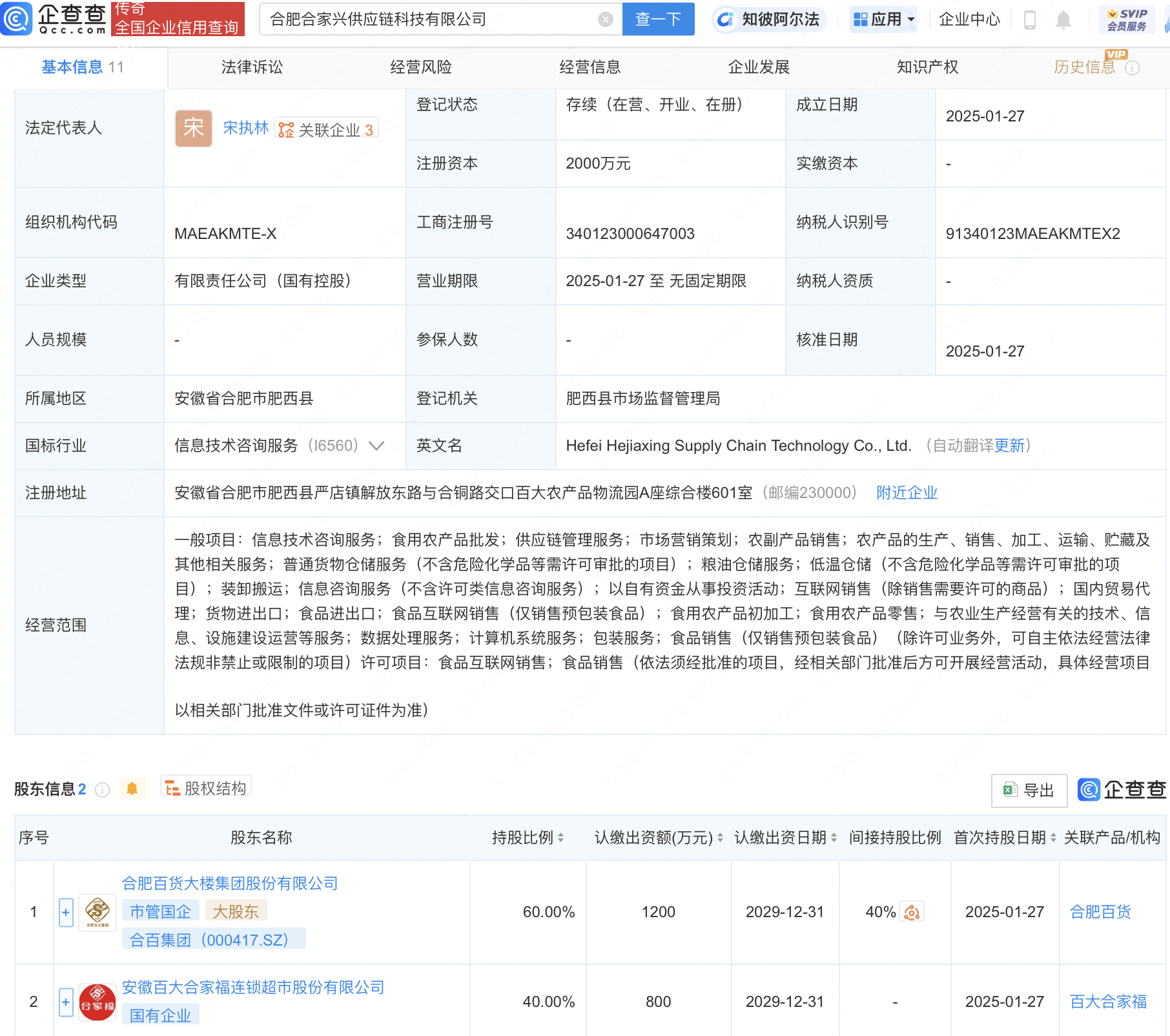Expand the 国标行业 chevron
The width and height of the screenshot is (1170, 1036).
tap(376, 446)
